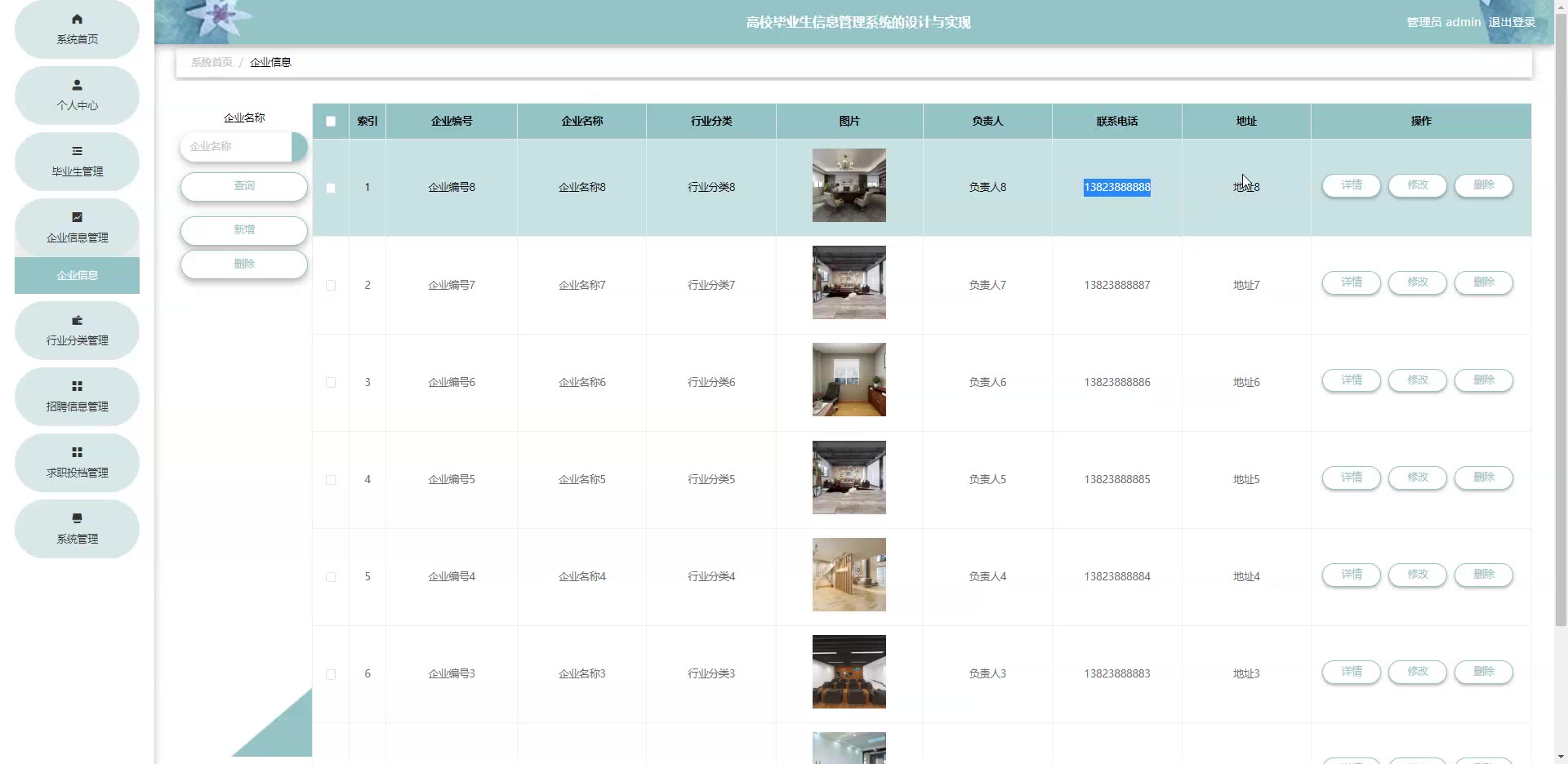Click the person icon for 个人中心
This screenshot has width=1568, height=764.
[77, 85]
